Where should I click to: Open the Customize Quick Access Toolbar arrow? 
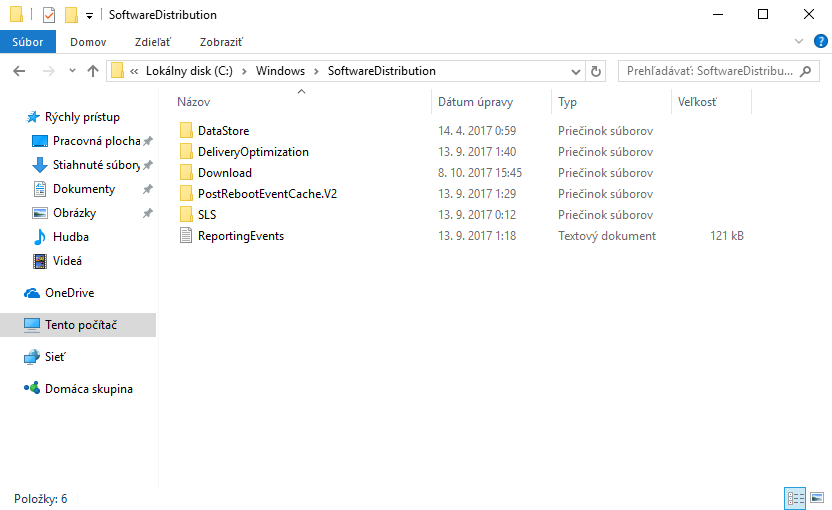[x=89, y=15]
